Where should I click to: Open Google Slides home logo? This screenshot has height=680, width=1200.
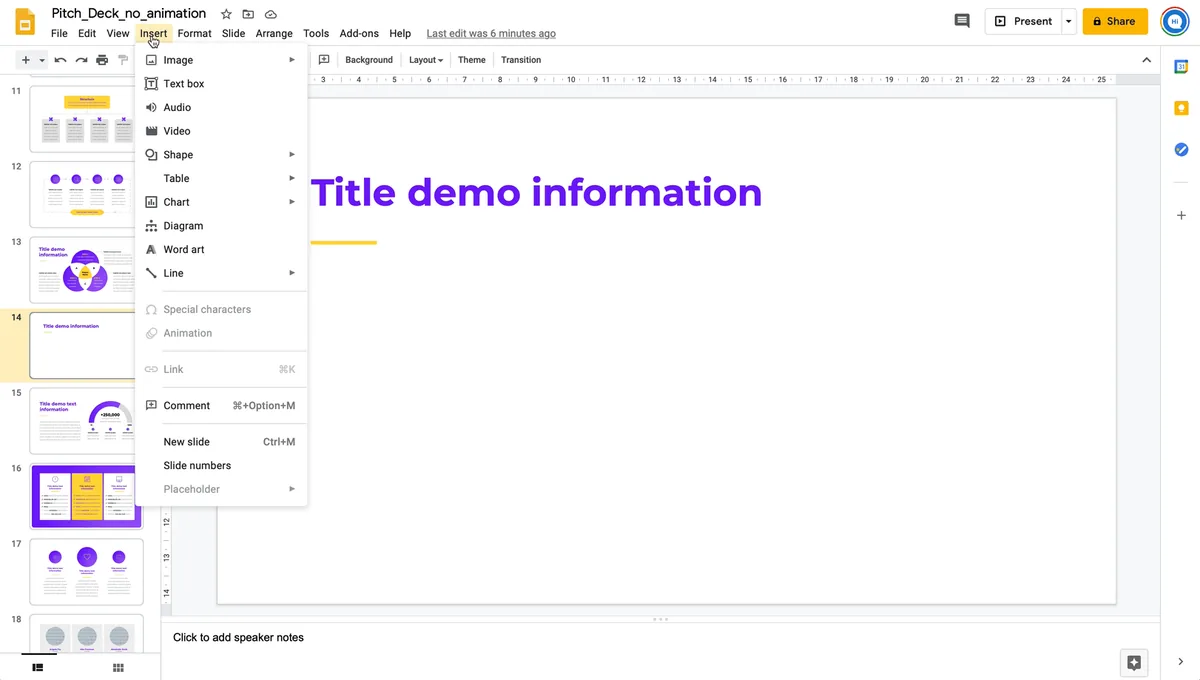click(x=25, y=21)
